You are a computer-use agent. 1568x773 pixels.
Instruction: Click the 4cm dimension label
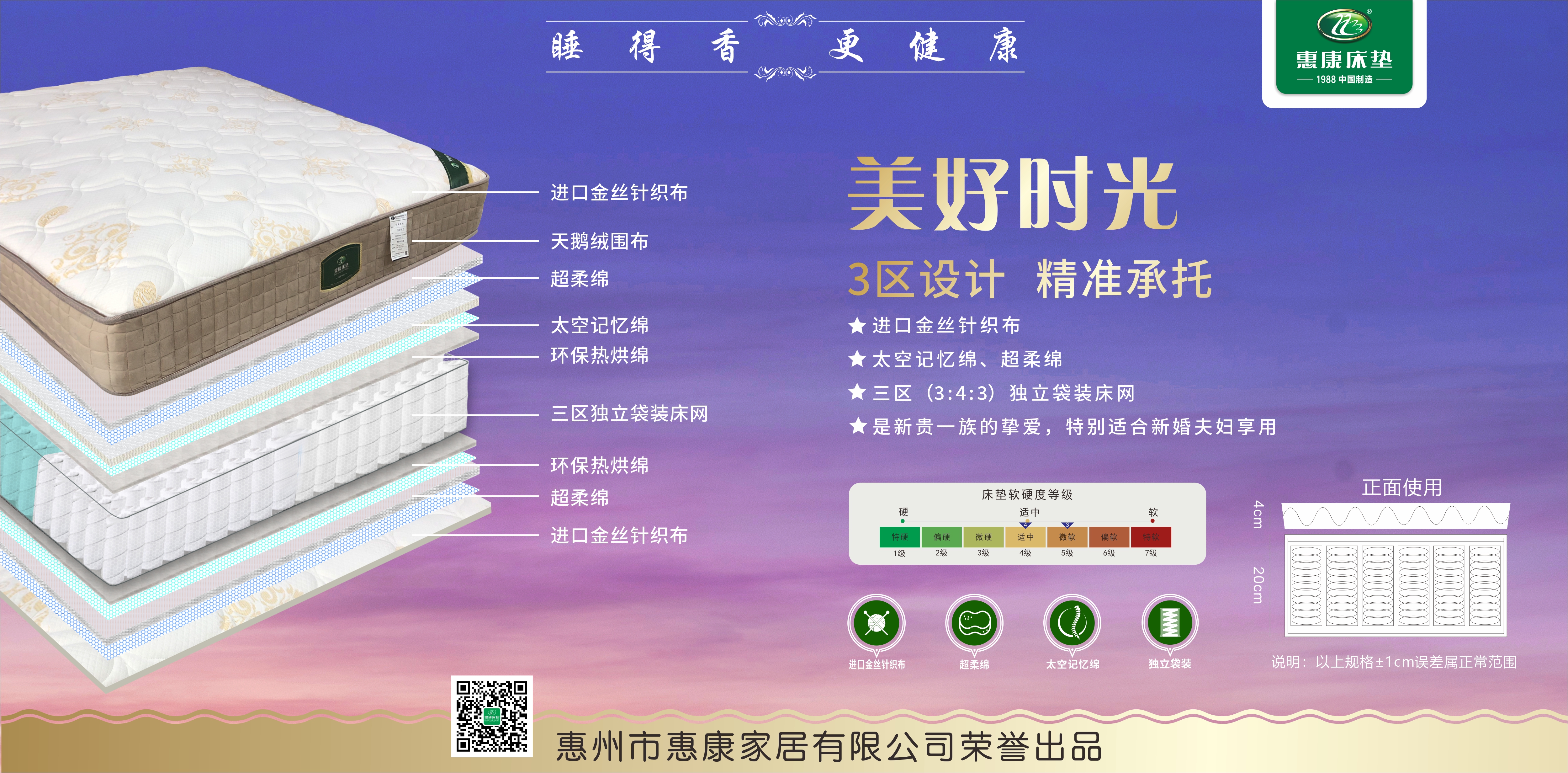pos(1259,515)
